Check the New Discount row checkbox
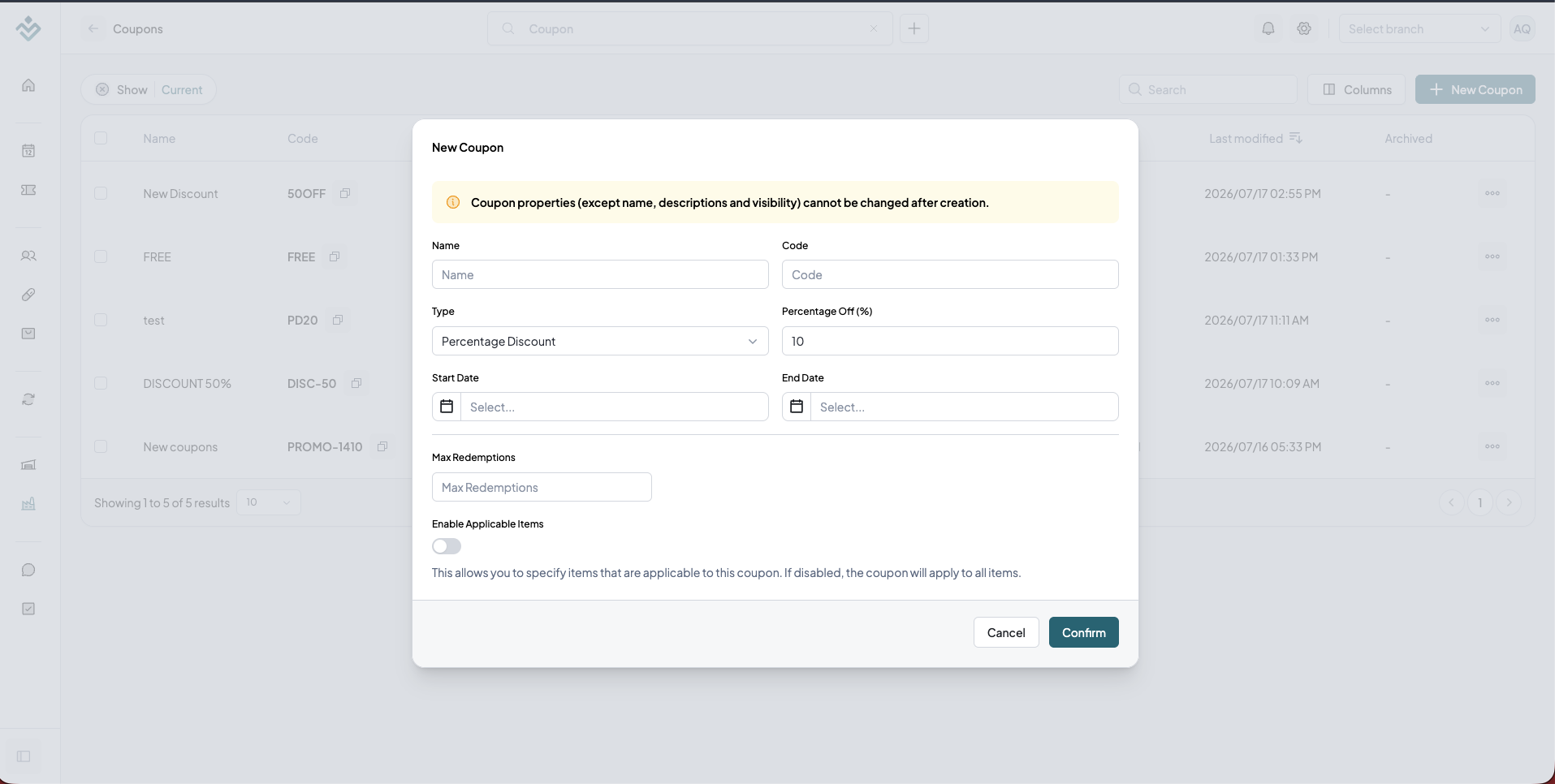The width and height of the screenshot is (1555, 784). [x=101, y=193]
